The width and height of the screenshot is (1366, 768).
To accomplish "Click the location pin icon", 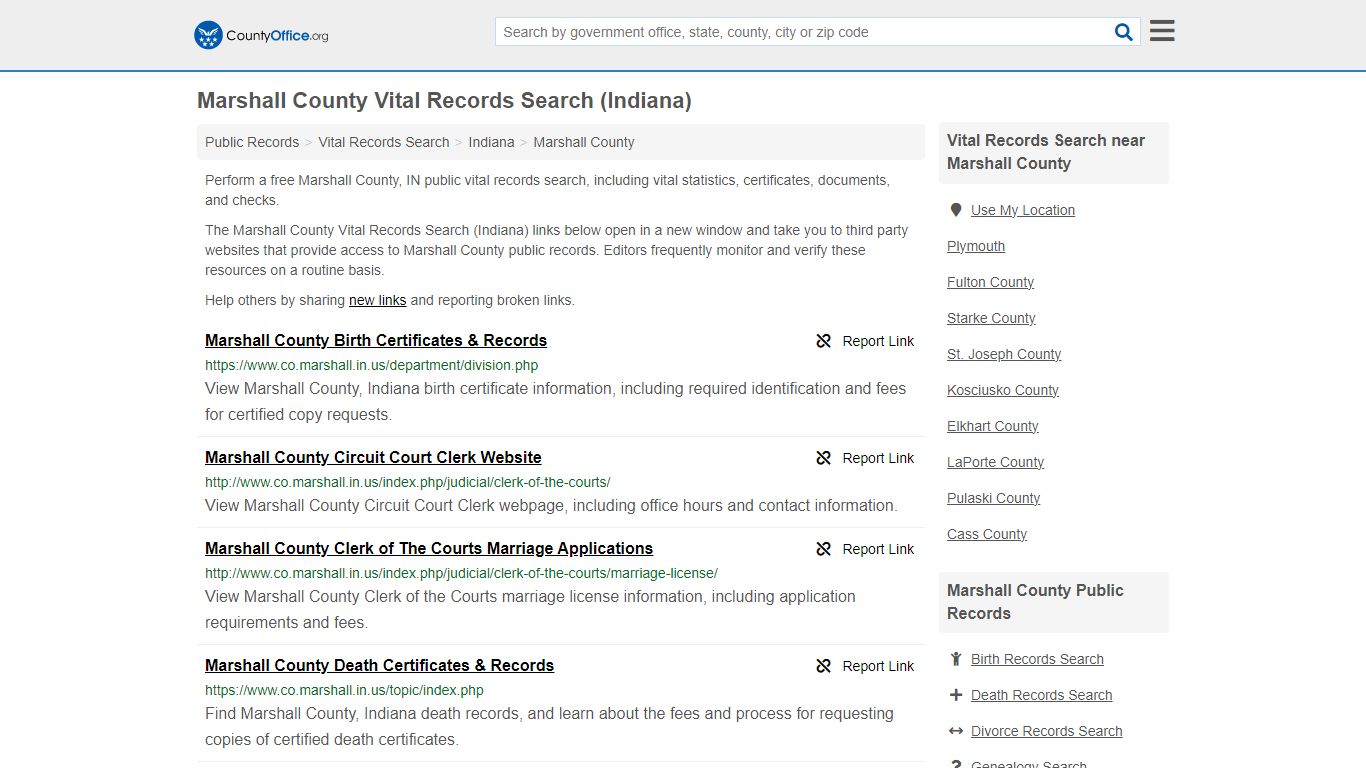I will pyautogui.click(x=956, y=210).
